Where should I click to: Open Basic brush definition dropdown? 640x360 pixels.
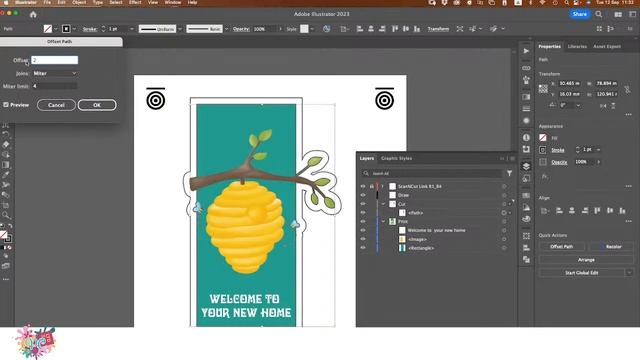pos(226,29)
